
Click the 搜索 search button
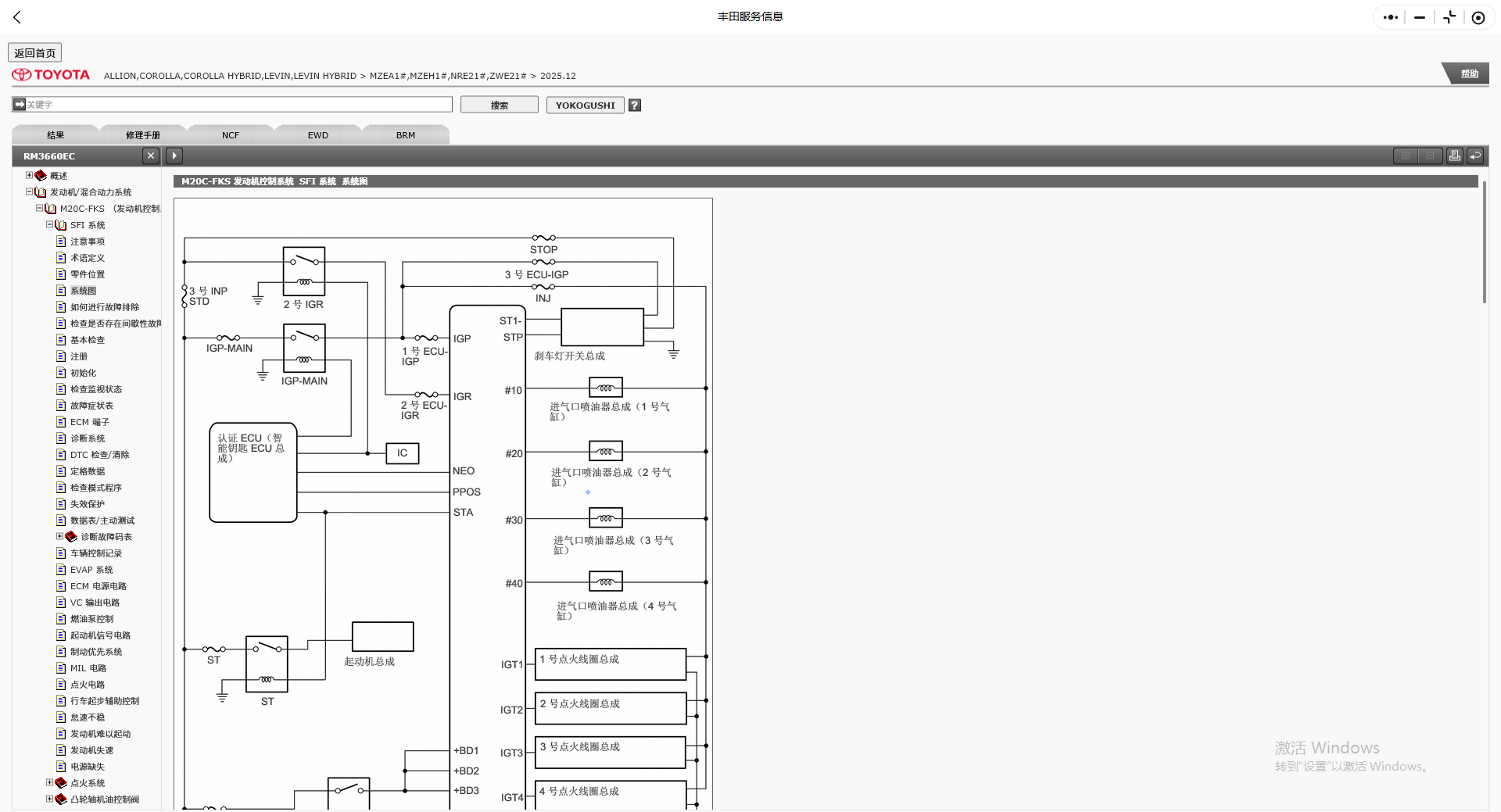[x=500, y=105]
